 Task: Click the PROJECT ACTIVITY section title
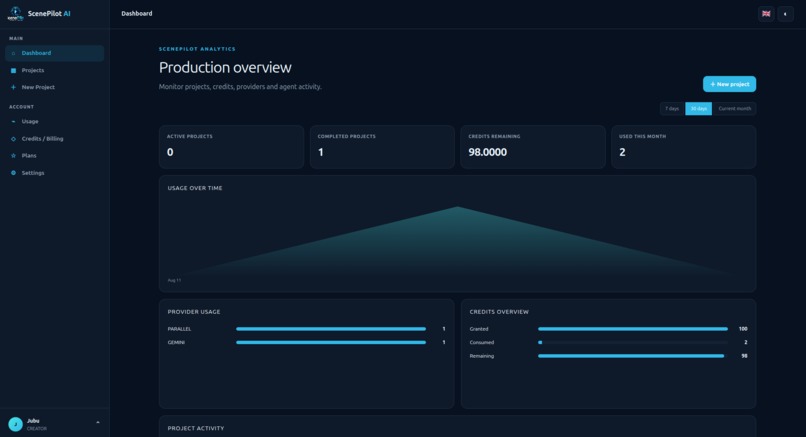(196, 428)
